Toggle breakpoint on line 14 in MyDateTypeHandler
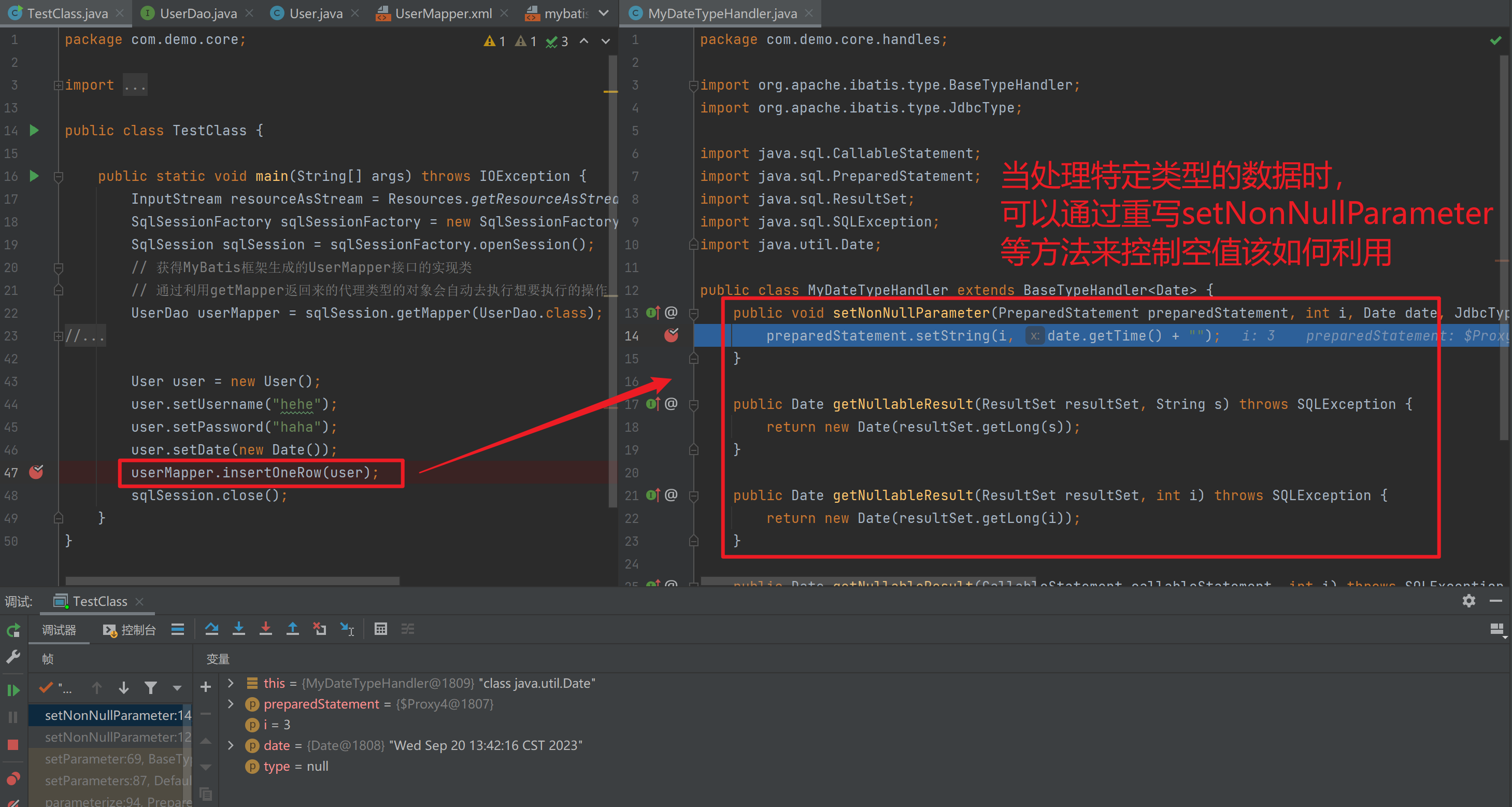 pos(671,335)
